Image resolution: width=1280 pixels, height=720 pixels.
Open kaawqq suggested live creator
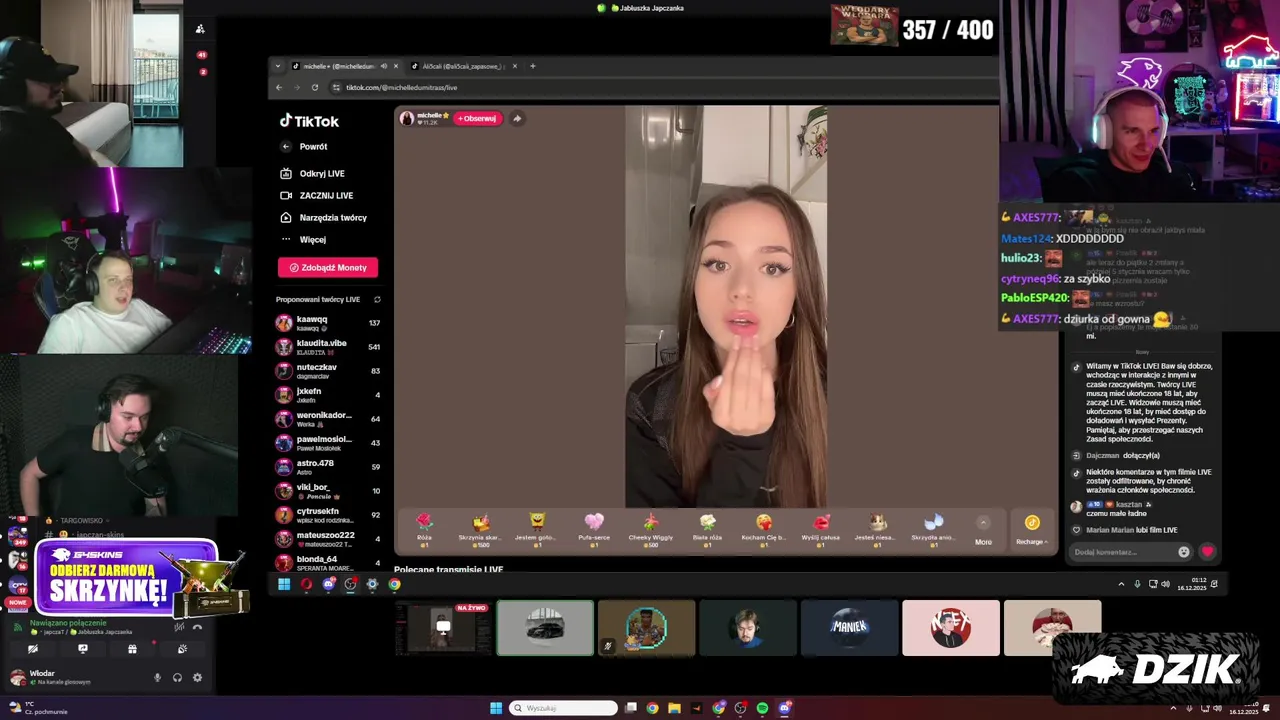pos(328,323)
